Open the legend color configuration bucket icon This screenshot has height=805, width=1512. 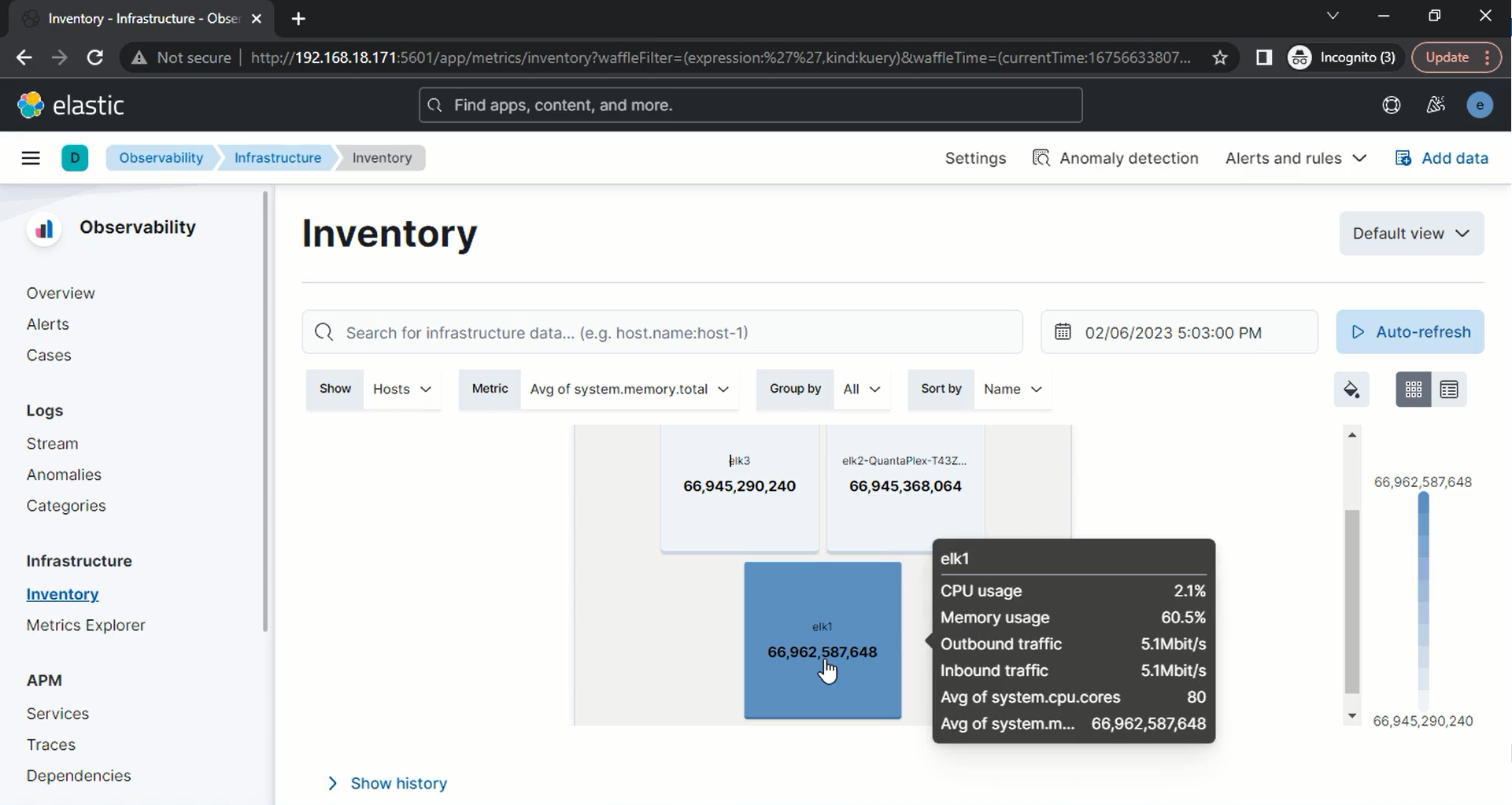pyautogui.click(x=1352, y=389)
